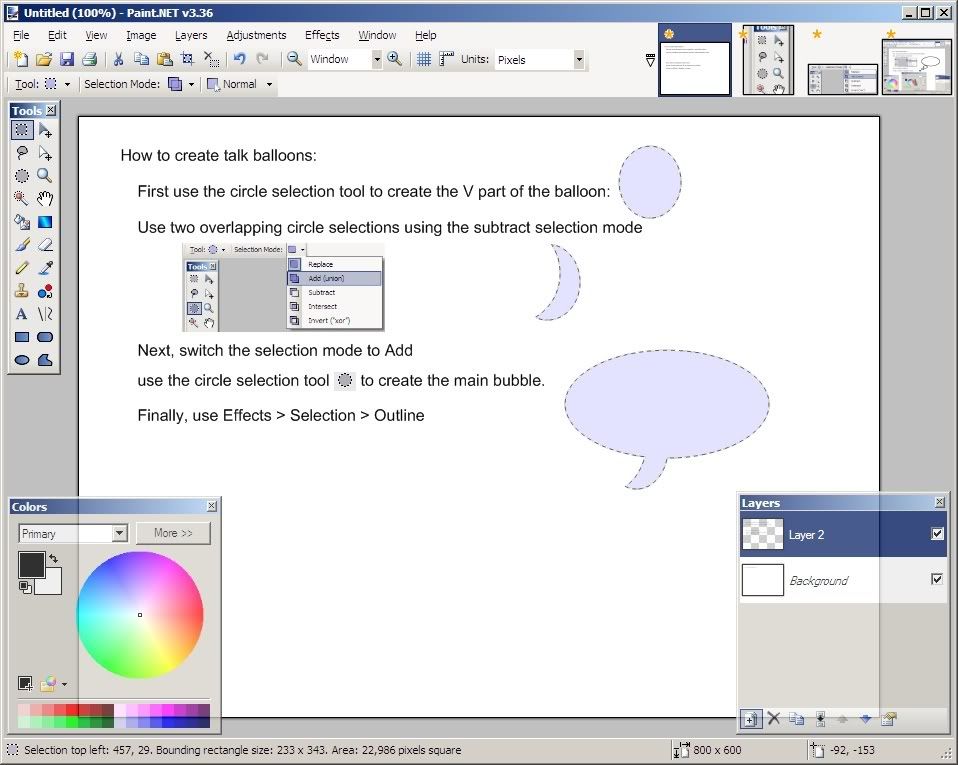Move layer down blue arrow button
The image size is (958, 765).
pyautogui.click(x=866, y=719)
